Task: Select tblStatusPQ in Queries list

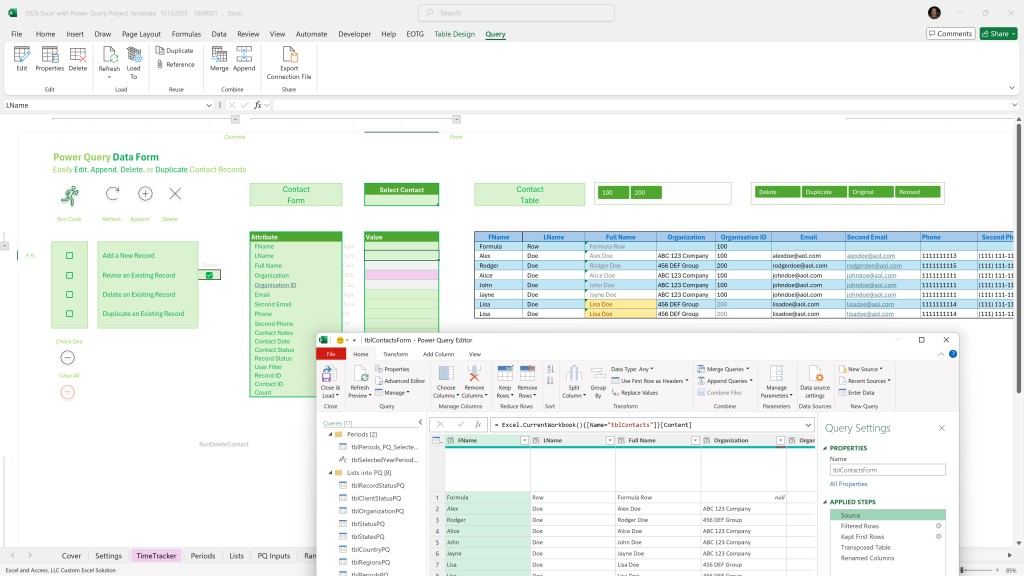Action: [x=368, y=524]
